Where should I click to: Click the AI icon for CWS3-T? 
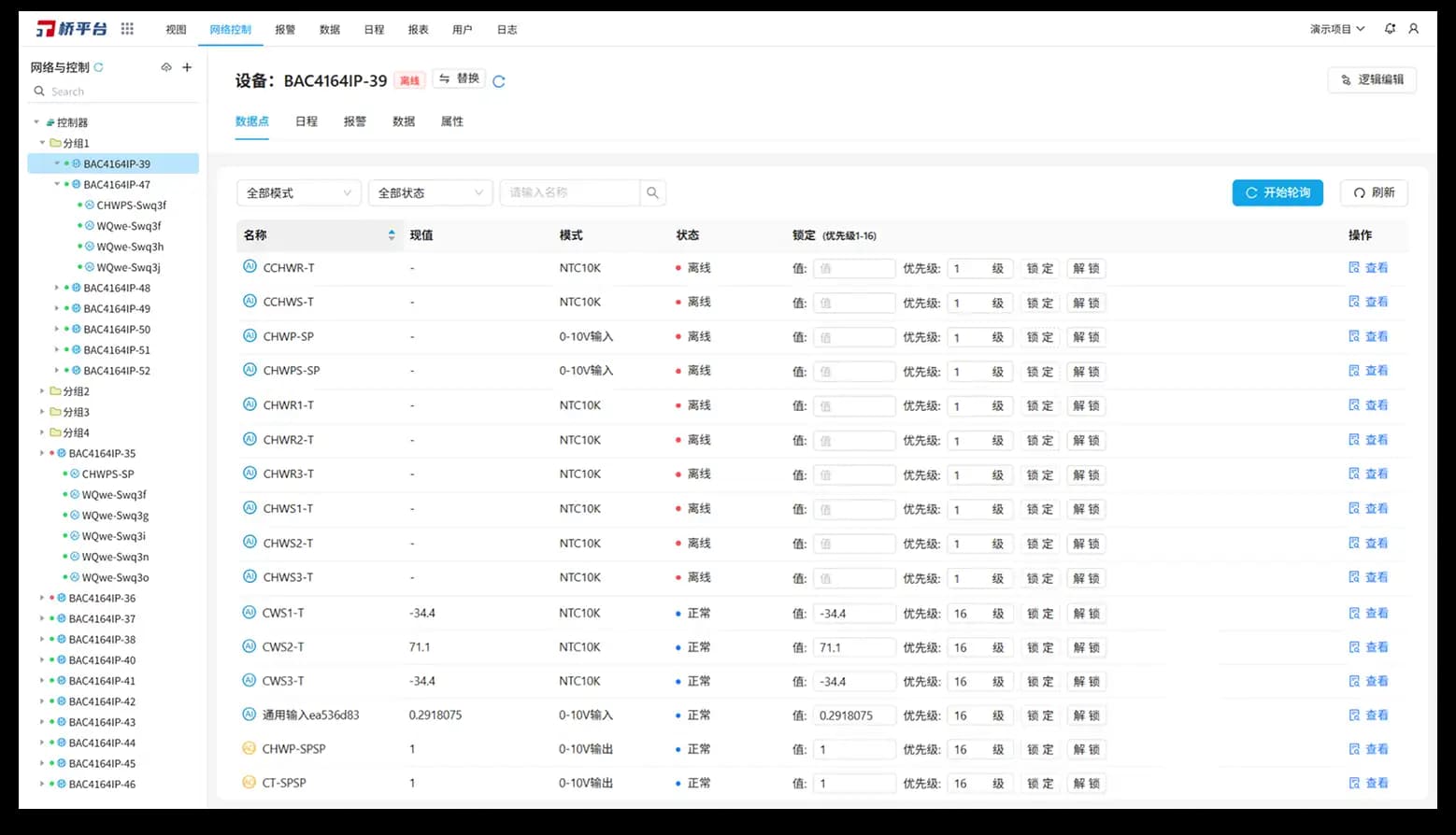249,680
